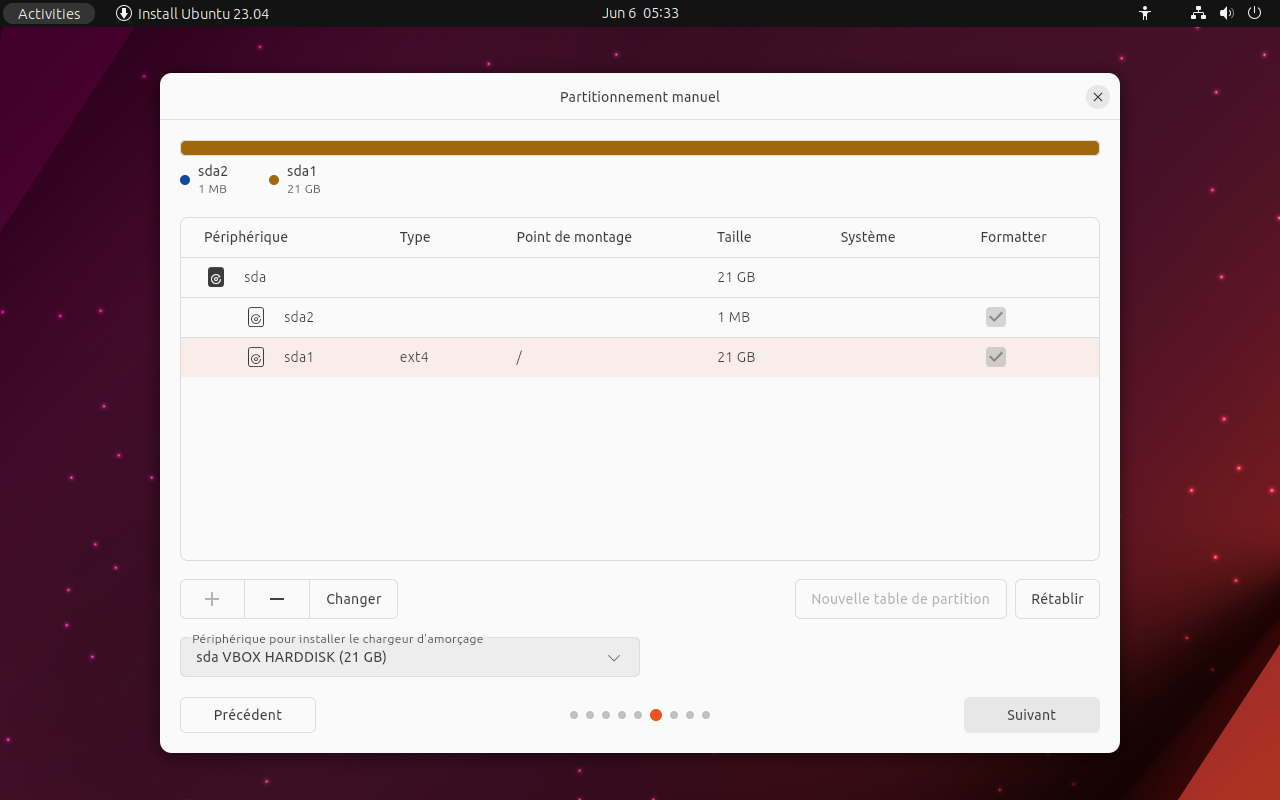Click the sda disk icon
Screen dimensions: 1280x800
(216, 277)
